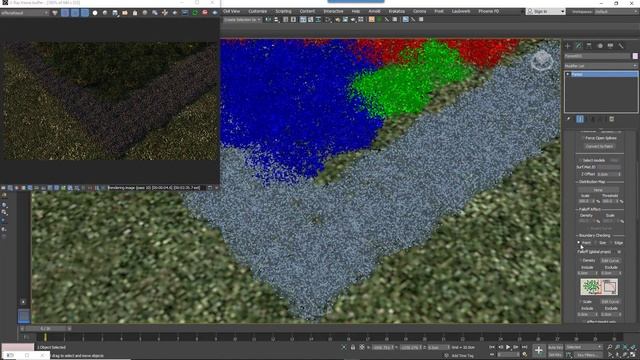
Task: Click the orange material editor icon in main toolbar
Action: (371, 19)
